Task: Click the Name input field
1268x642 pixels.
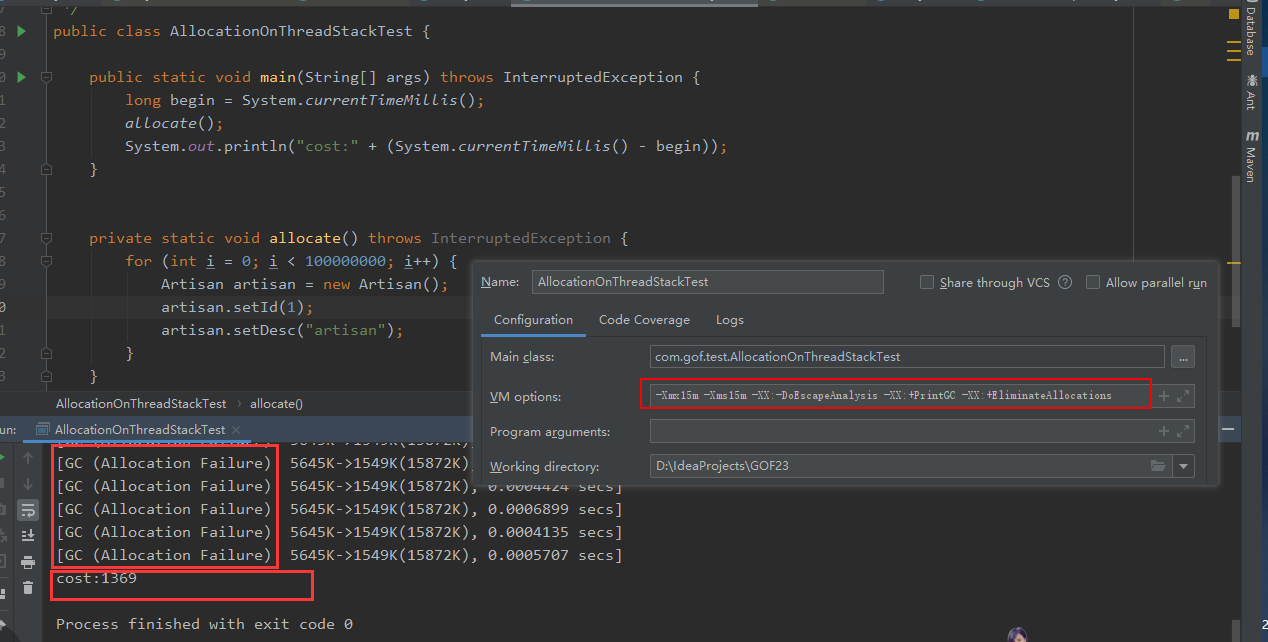Action: pyautogui.click(x=708, y=282)
